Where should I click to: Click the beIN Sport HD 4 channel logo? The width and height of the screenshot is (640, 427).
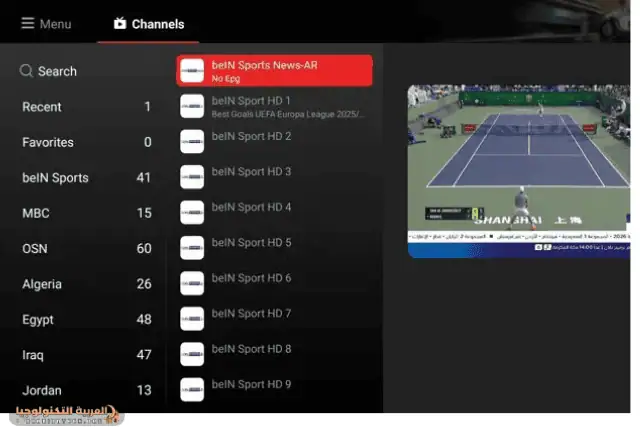[x=192, y=212]
